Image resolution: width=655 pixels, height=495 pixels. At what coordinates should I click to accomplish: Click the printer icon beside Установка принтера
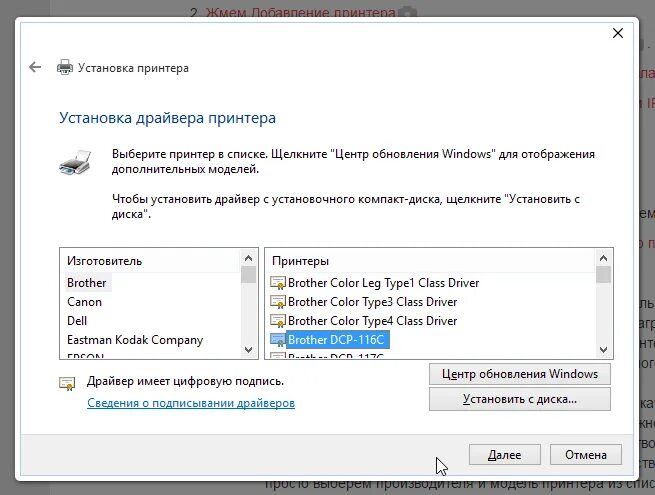pos(65,67)
